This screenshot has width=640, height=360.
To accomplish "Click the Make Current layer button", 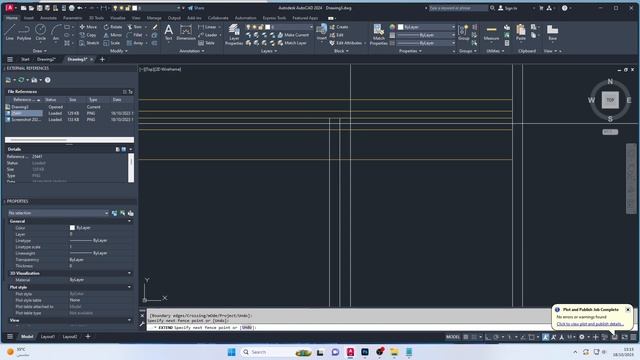I will pyautogui.click(x=293, y=35).
